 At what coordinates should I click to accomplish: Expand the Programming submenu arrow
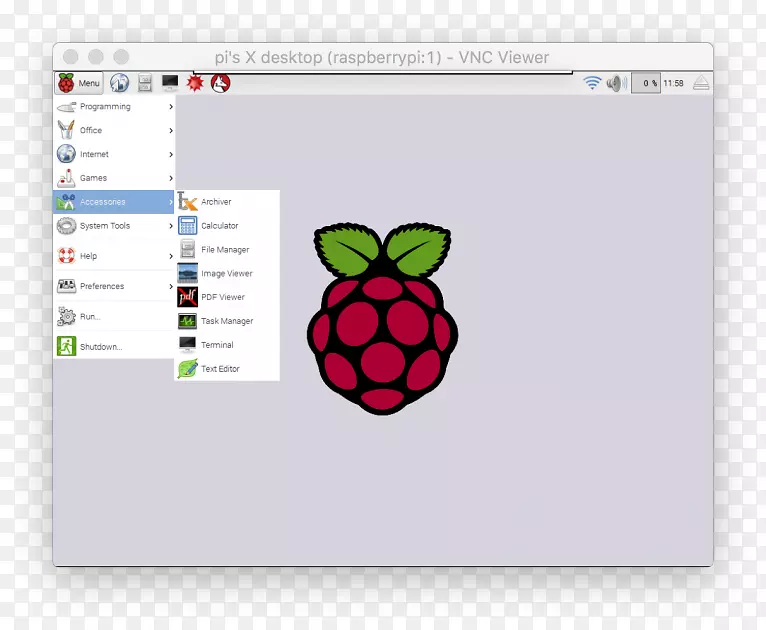171,106
